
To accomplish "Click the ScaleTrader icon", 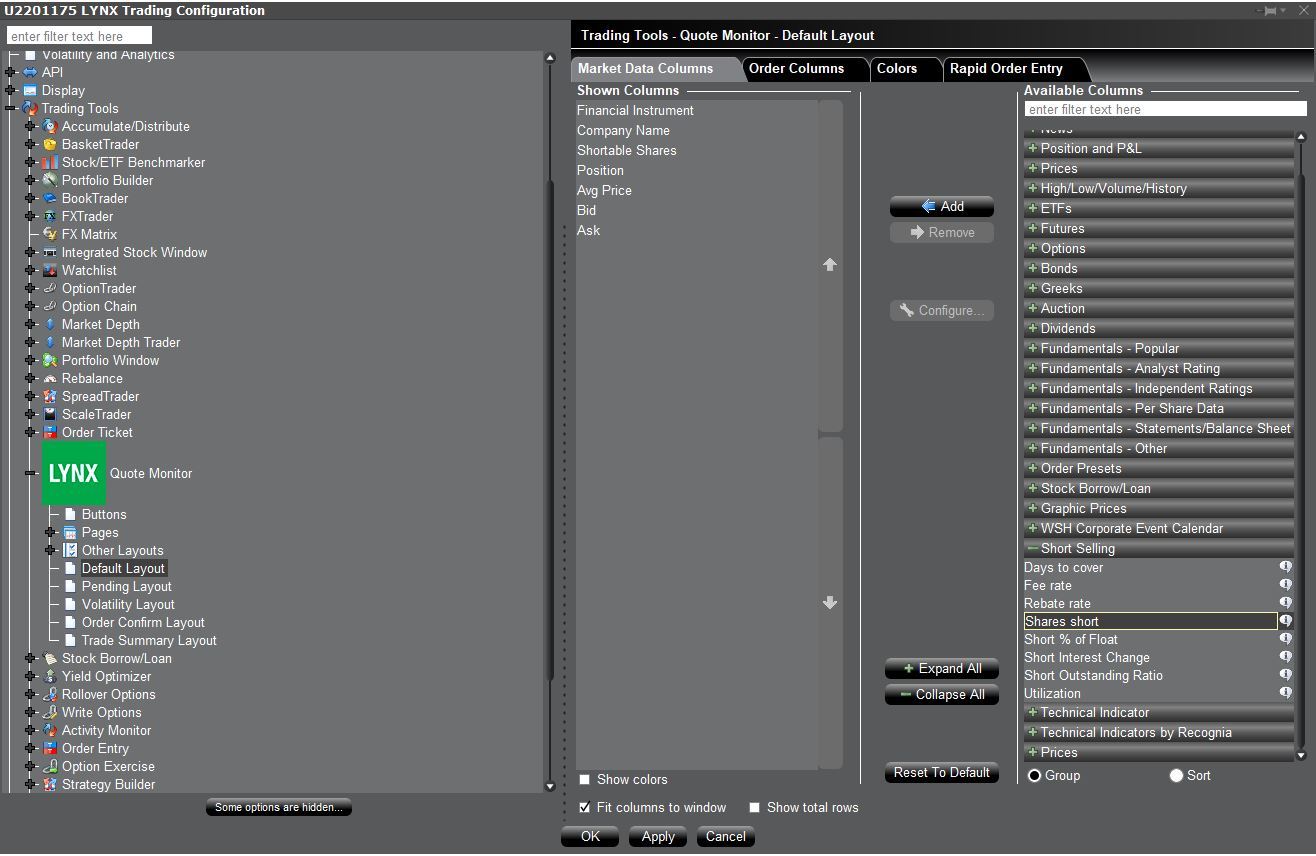I will tap(50, 415).
